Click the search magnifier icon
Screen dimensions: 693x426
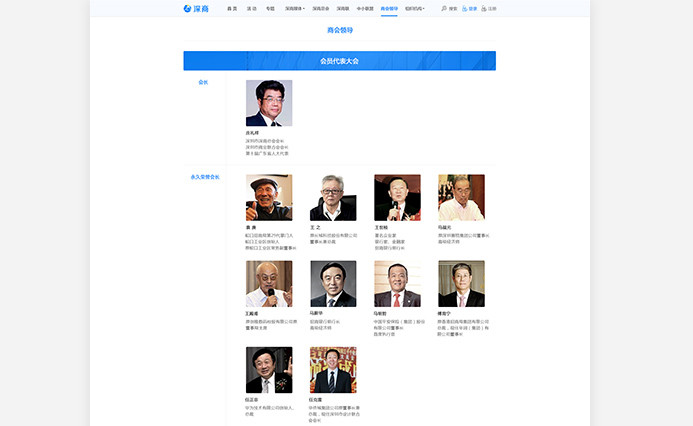tap(444, 8)
